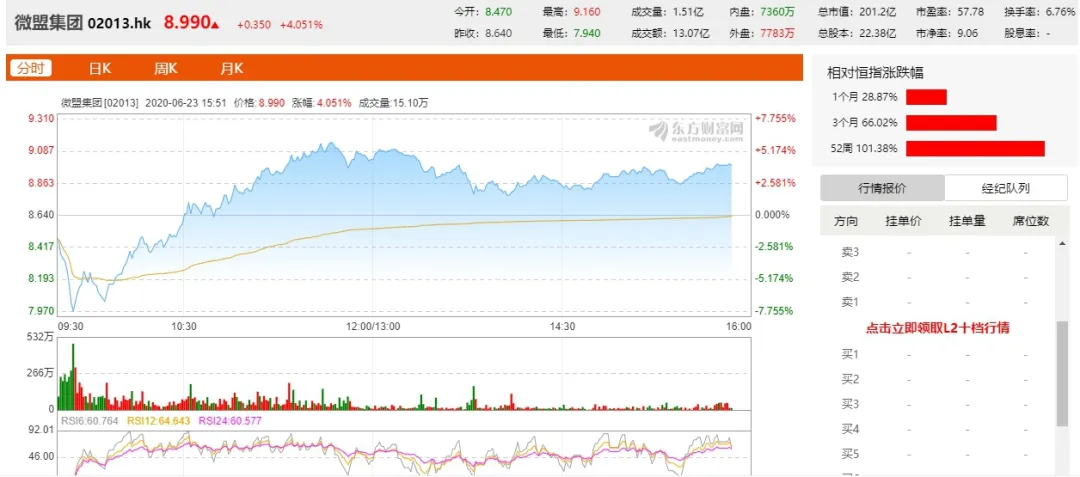Select the 卖1 order row
The image size is (1080, 477).
click(937, 302)
